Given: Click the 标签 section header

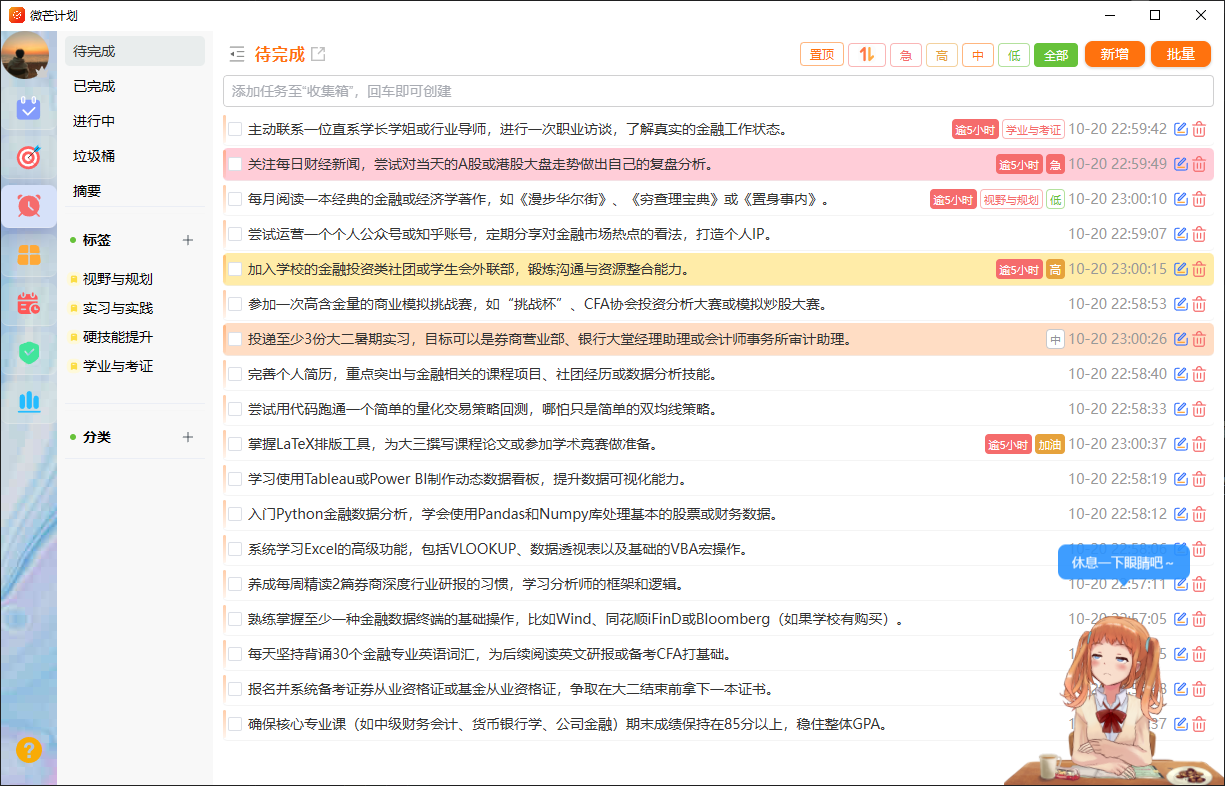Looking at the screenshot, I should pyautogui.click(x=96, y=240).
